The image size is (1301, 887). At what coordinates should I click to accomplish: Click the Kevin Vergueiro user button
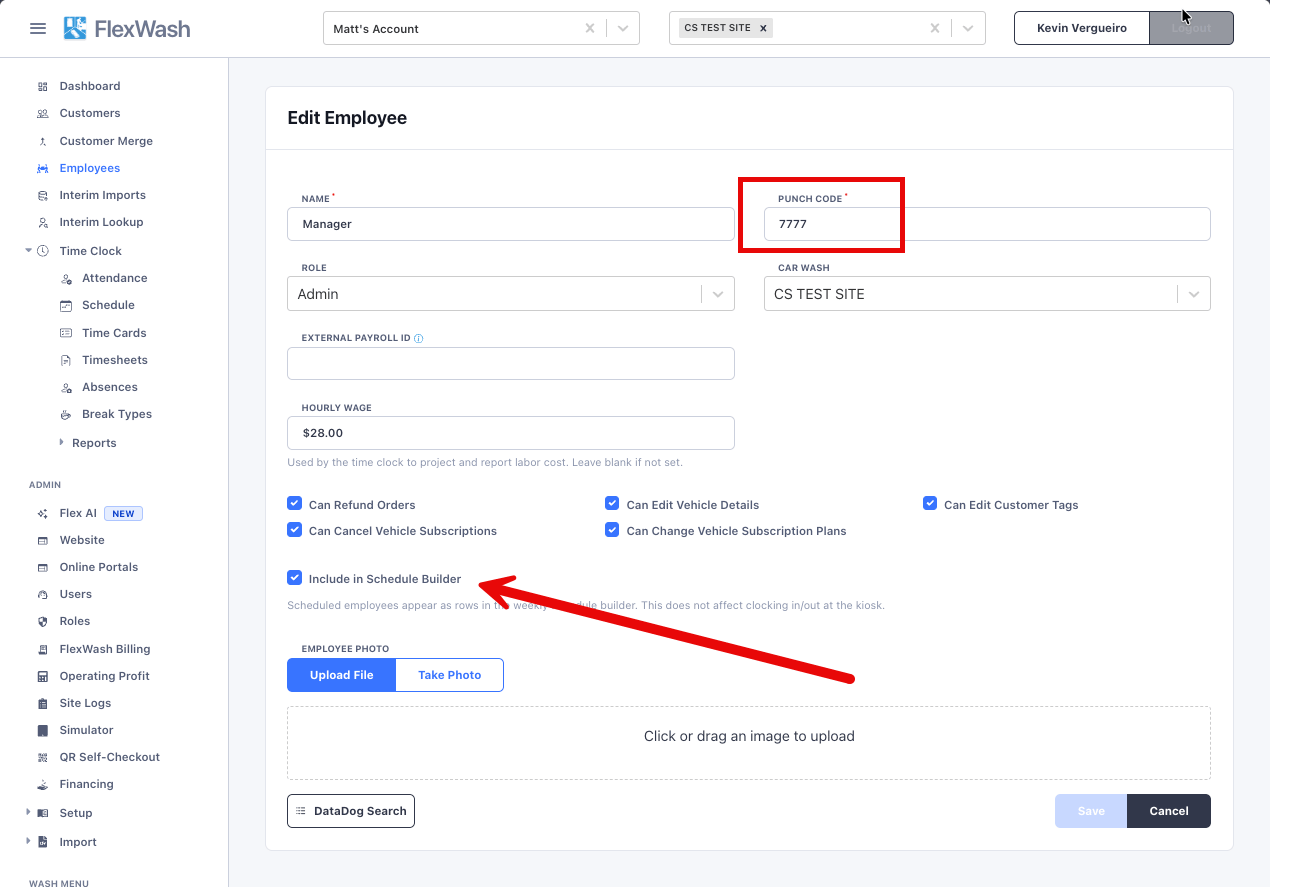(1082, 28)
